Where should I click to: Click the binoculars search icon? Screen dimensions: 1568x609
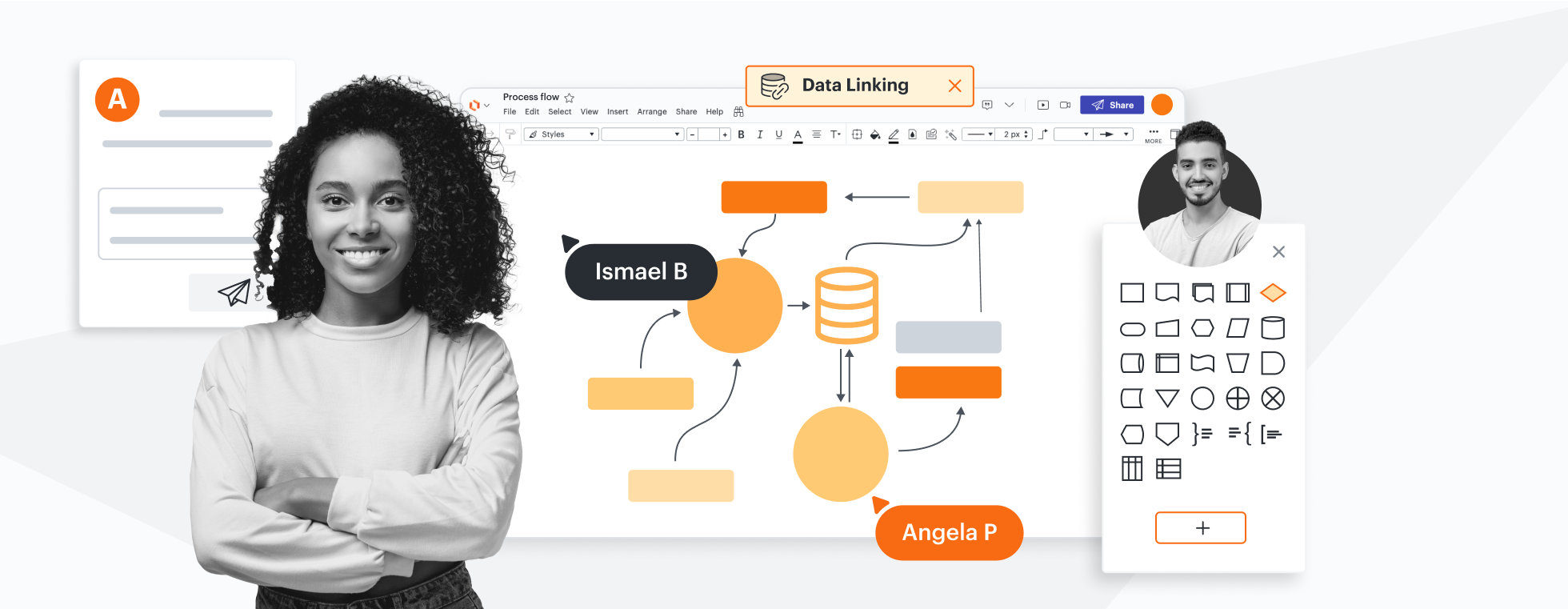pos(738,112)
